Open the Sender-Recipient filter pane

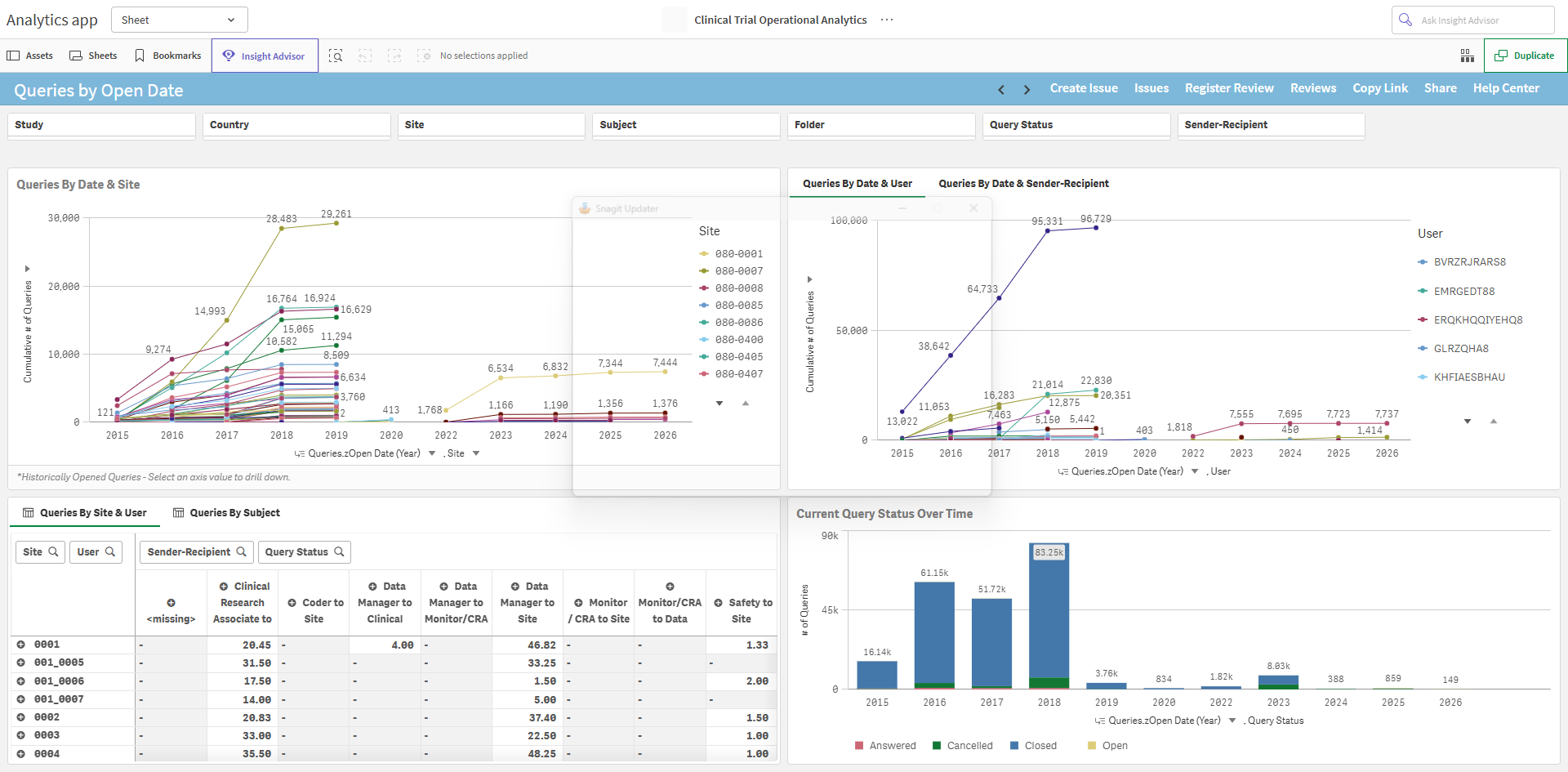[x=1271, y=125]
